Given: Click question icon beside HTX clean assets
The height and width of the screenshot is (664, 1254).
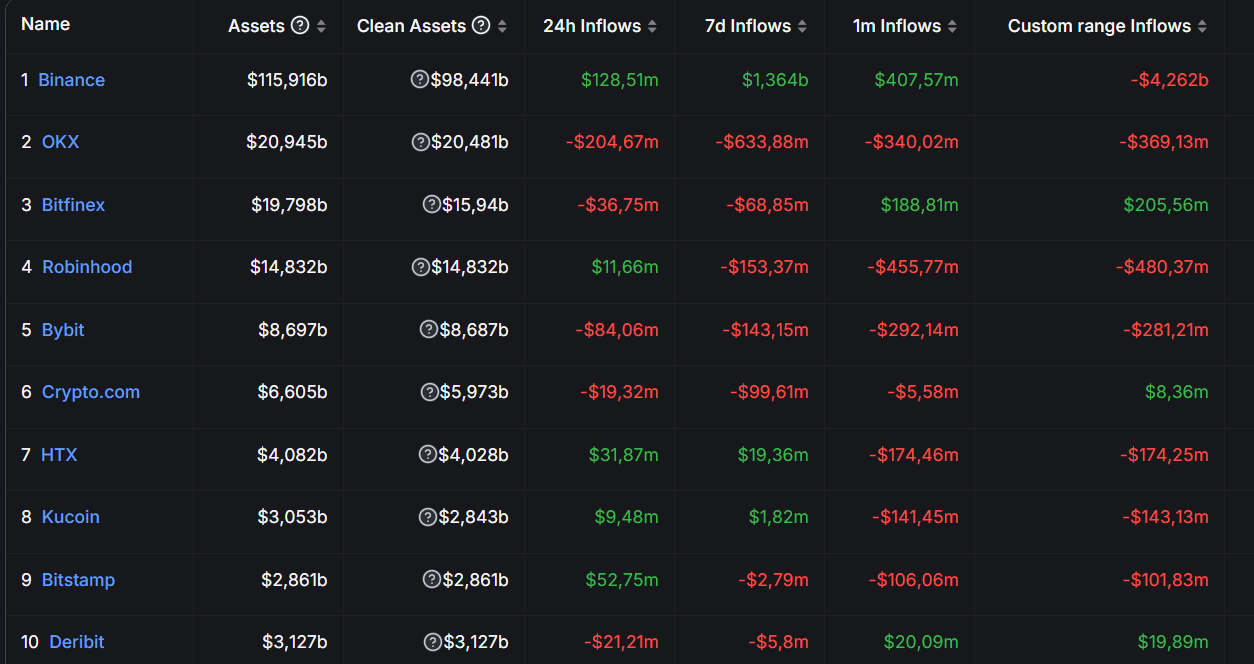Looking at the screenshot, I should pos(427,455).
